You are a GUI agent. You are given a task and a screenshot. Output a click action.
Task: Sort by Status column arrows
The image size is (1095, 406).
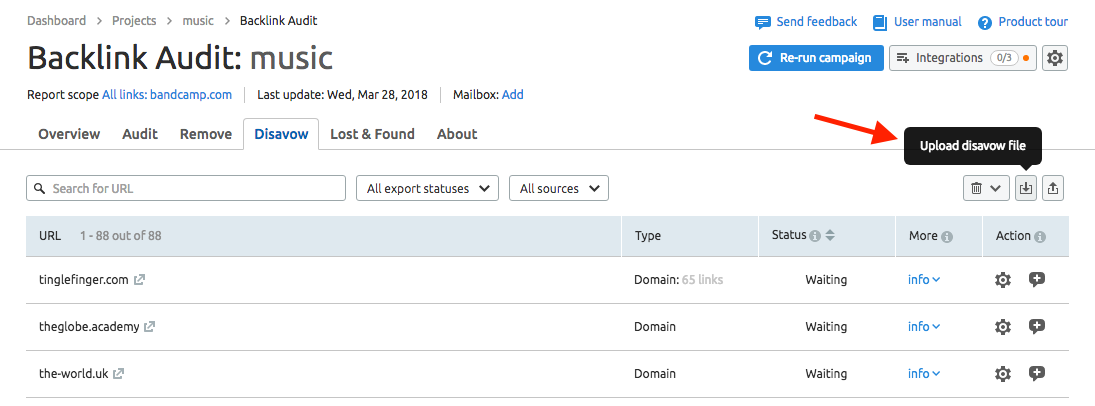830,236
